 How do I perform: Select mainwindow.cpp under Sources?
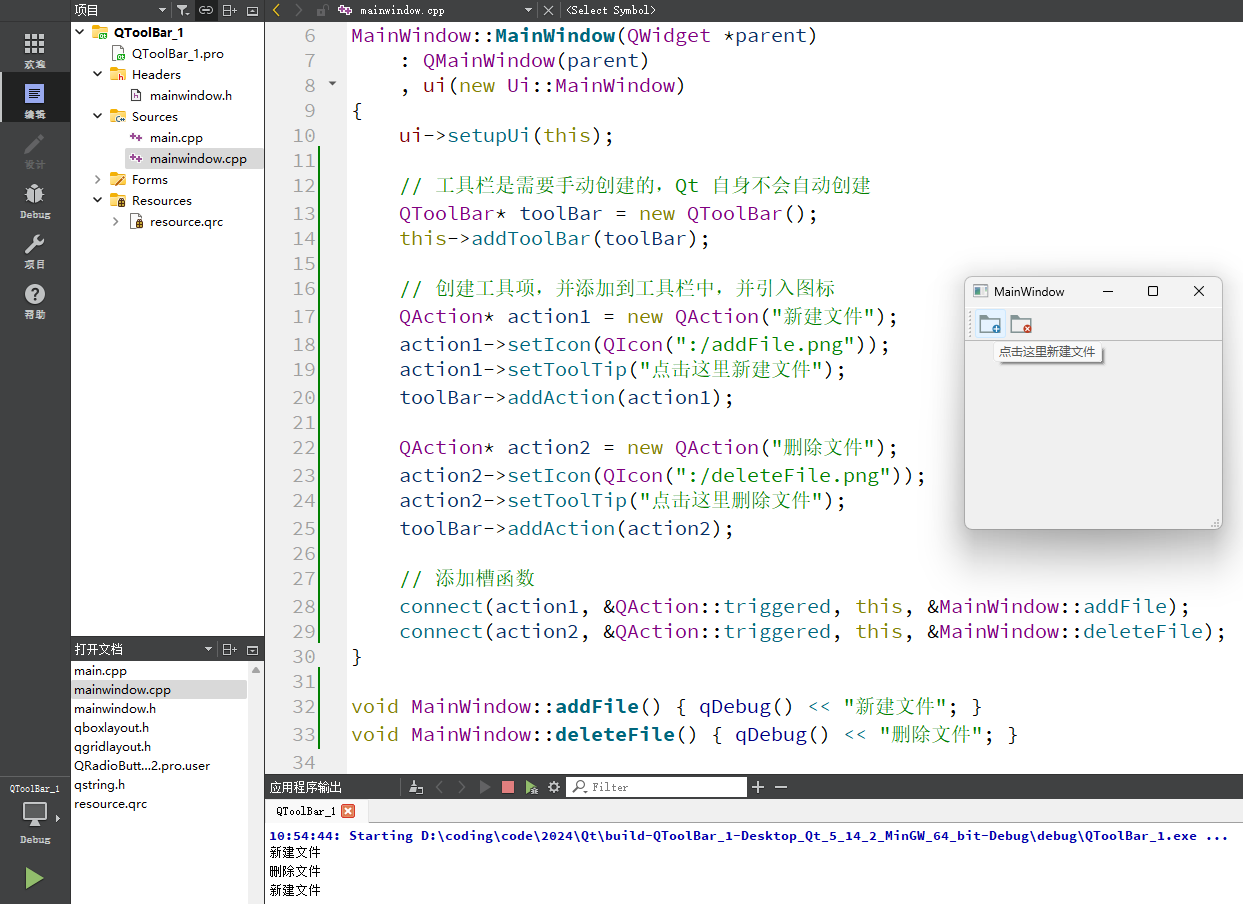[198, 158]
